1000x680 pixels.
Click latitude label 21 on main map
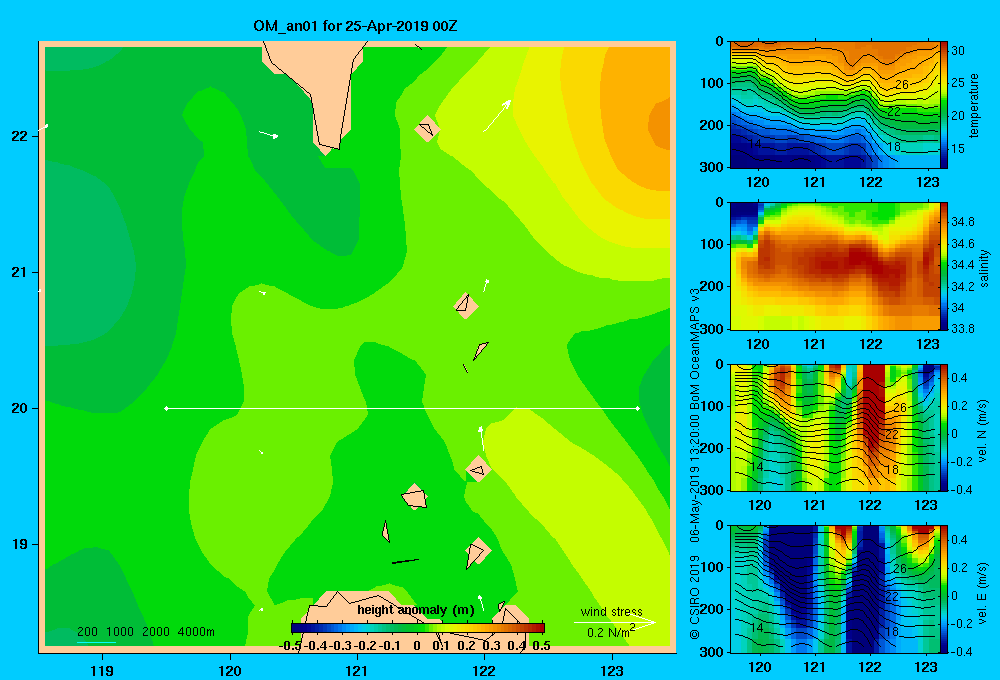(20, 272)
